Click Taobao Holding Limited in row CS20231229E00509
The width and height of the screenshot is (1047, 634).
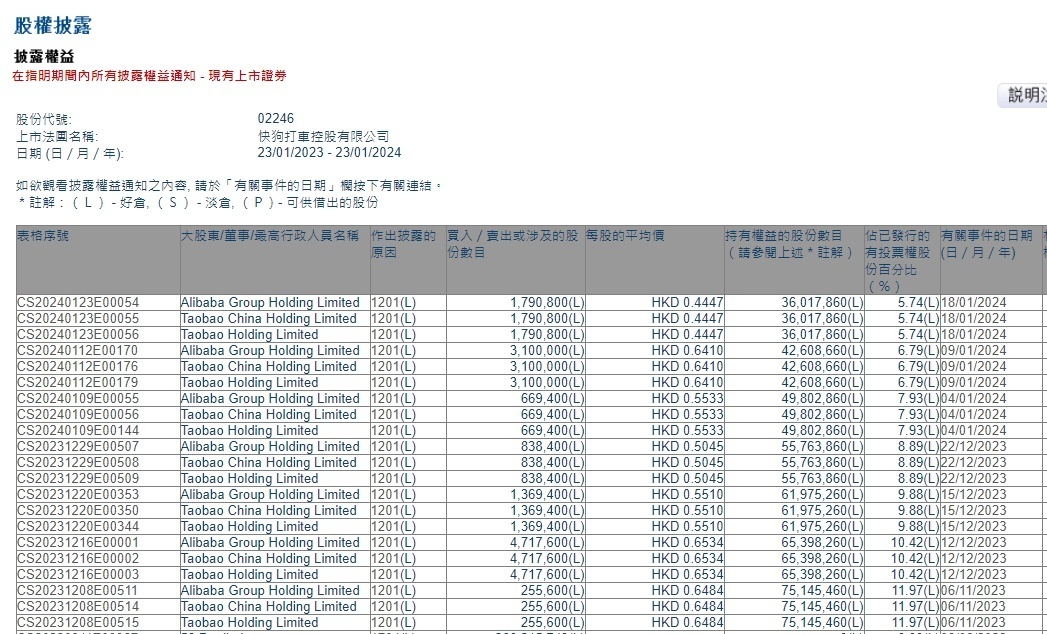coord(249,479)
